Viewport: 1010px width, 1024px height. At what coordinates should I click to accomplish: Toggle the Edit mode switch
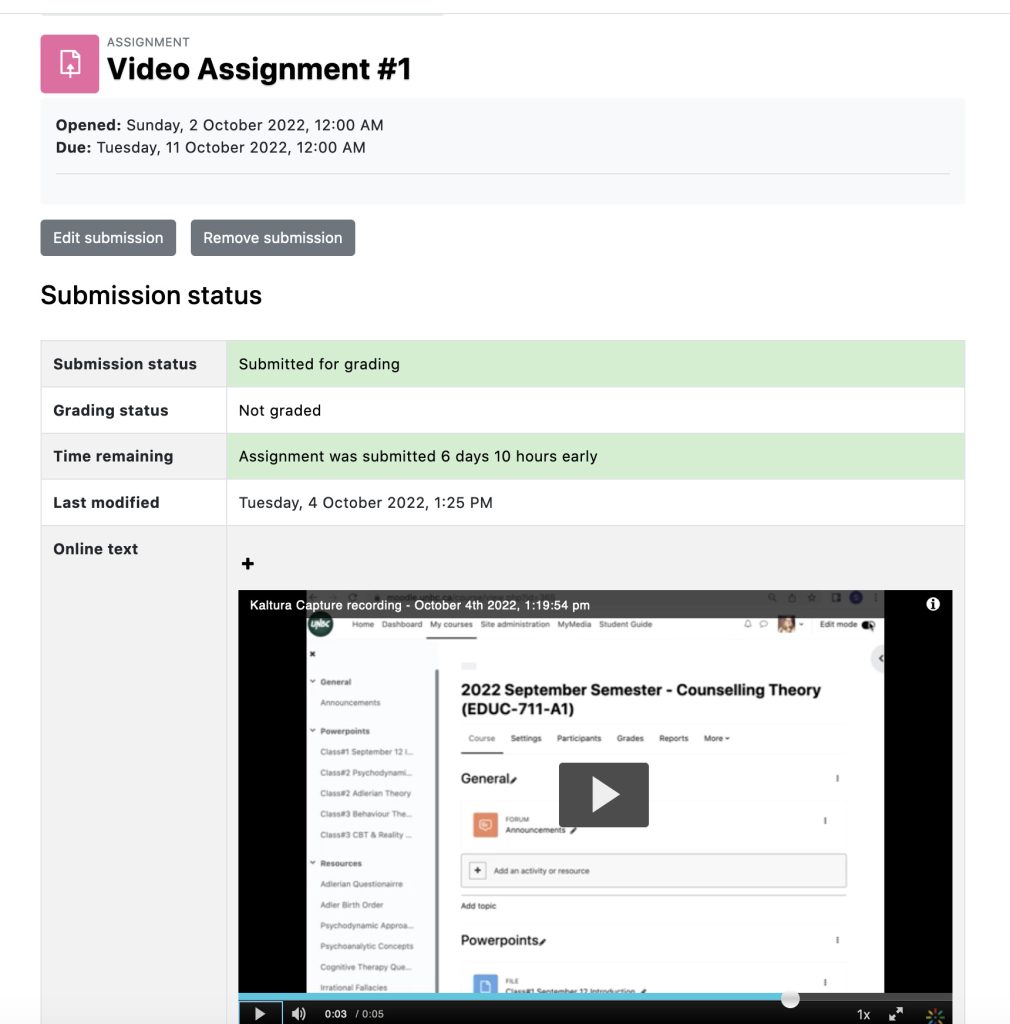[869, 623]
